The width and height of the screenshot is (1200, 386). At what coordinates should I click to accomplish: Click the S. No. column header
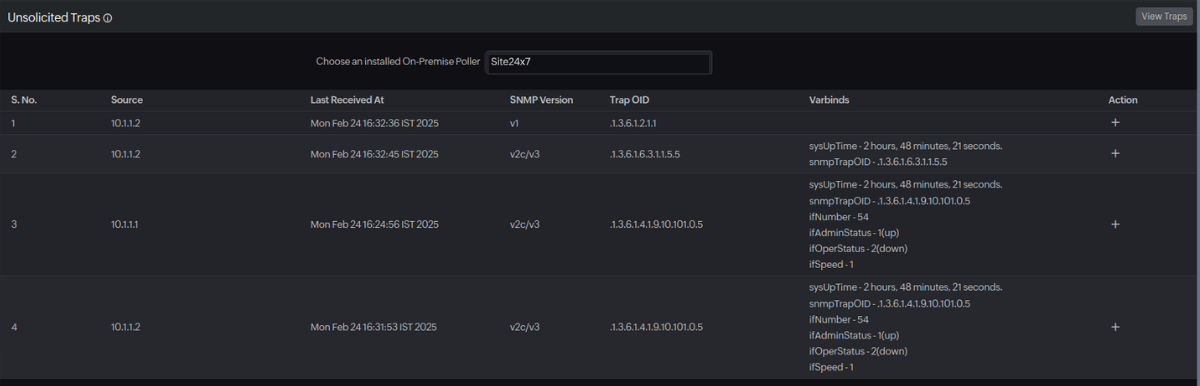24,100
